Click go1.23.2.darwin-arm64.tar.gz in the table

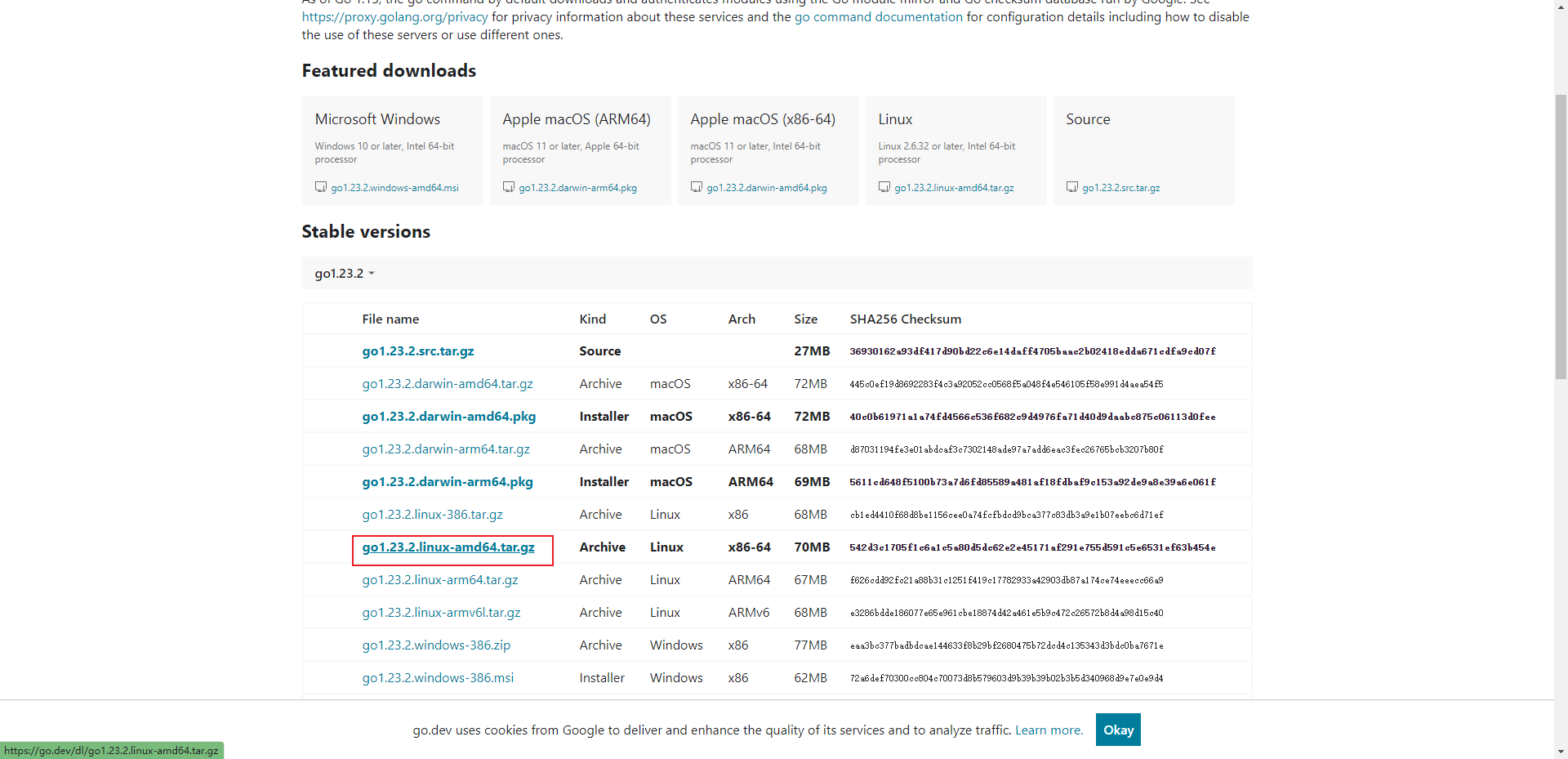click(x=446, y=449)
